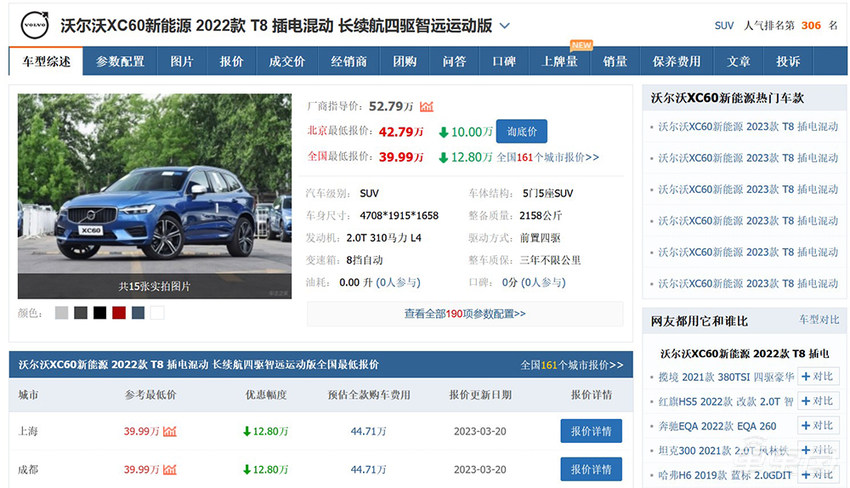Click plus compare icon for 奔驰EQA 2022款
Screen dimensions: 850x488
(817, 425)
